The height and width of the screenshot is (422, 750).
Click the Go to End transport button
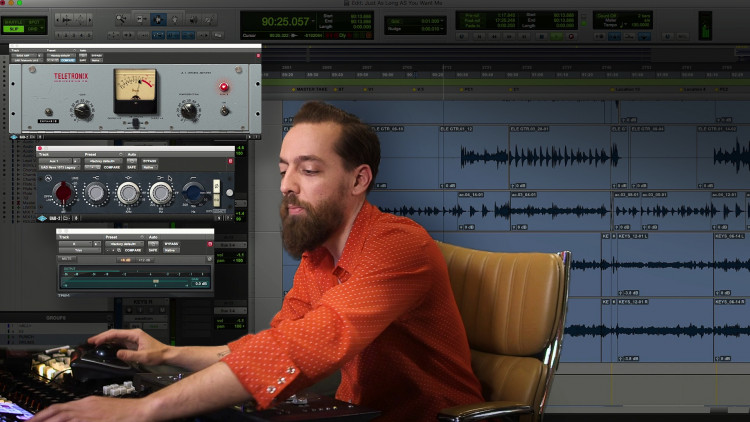(524, 36)
